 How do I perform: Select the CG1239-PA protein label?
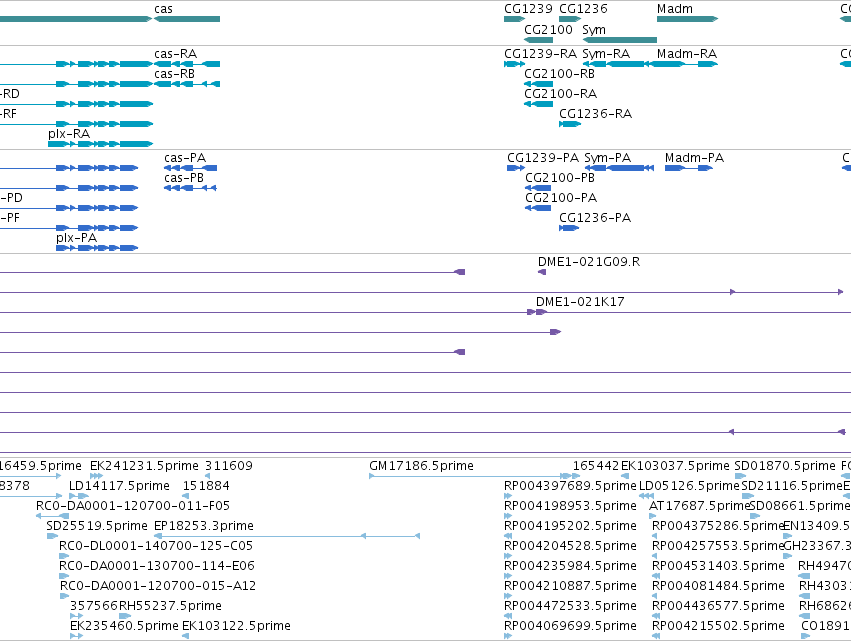[543, 158]
